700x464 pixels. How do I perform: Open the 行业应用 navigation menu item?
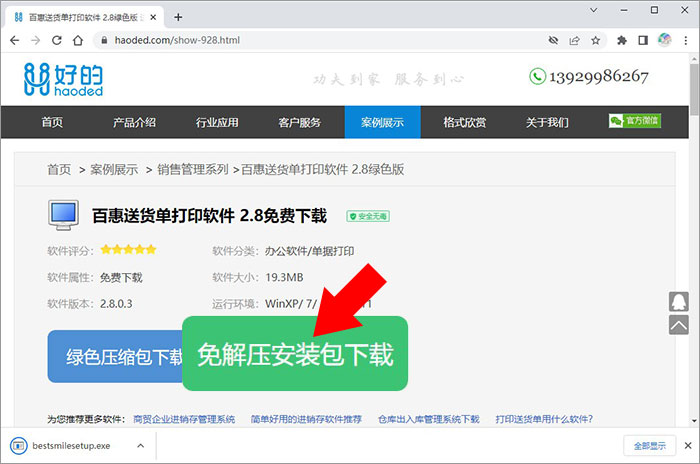coord(217,122)
